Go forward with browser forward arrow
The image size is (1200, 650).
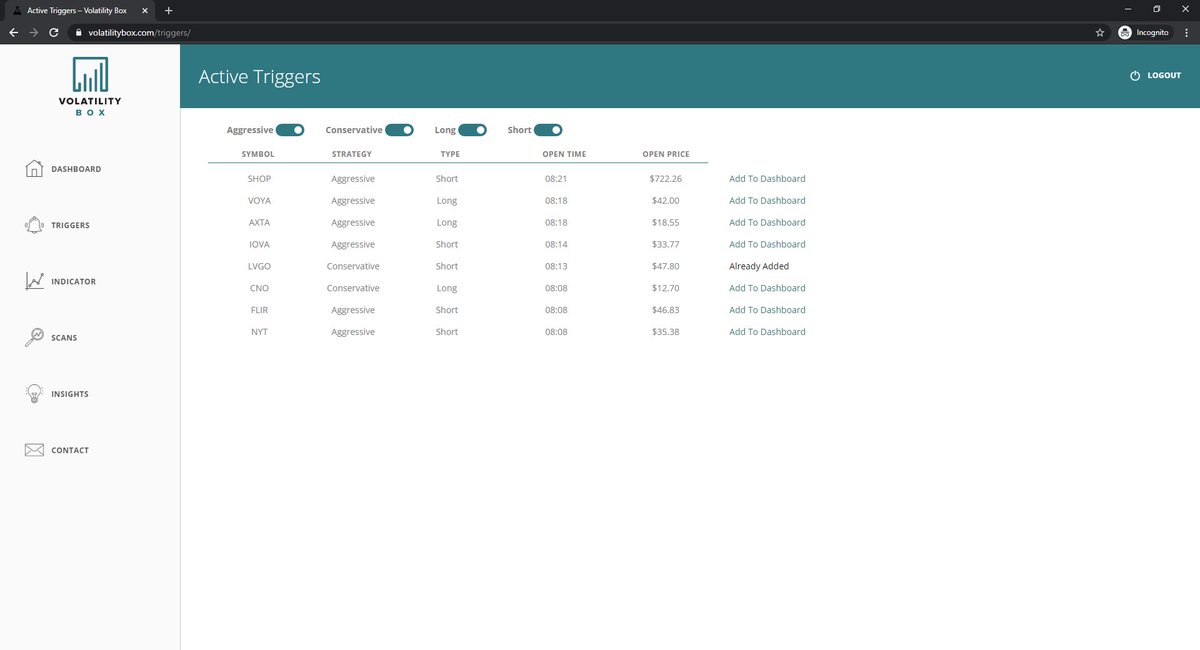pos(33,32)
